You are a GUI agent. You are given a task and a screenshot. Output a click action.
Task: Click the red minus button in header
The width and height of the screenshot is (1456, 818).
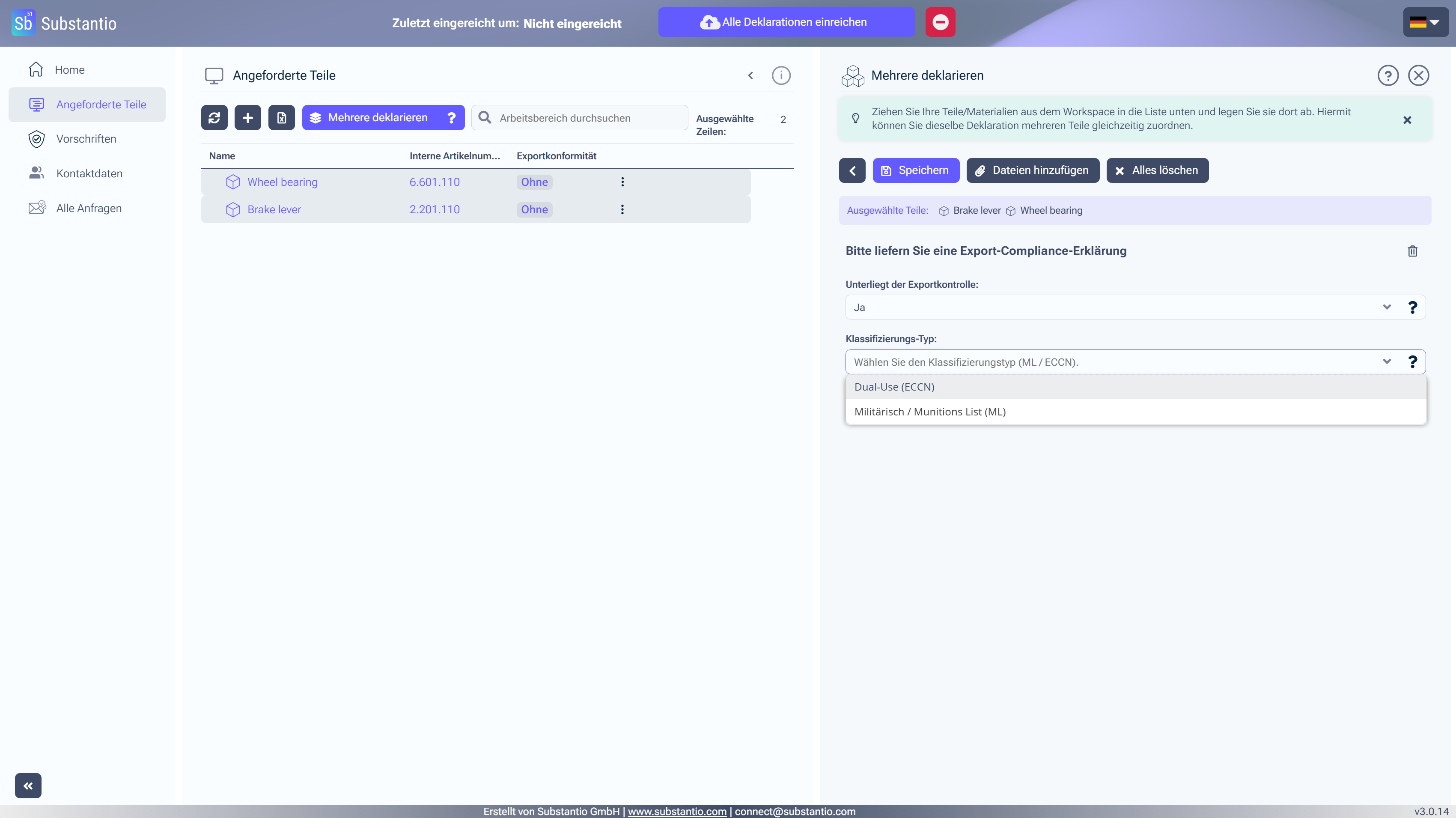[940, 22]
